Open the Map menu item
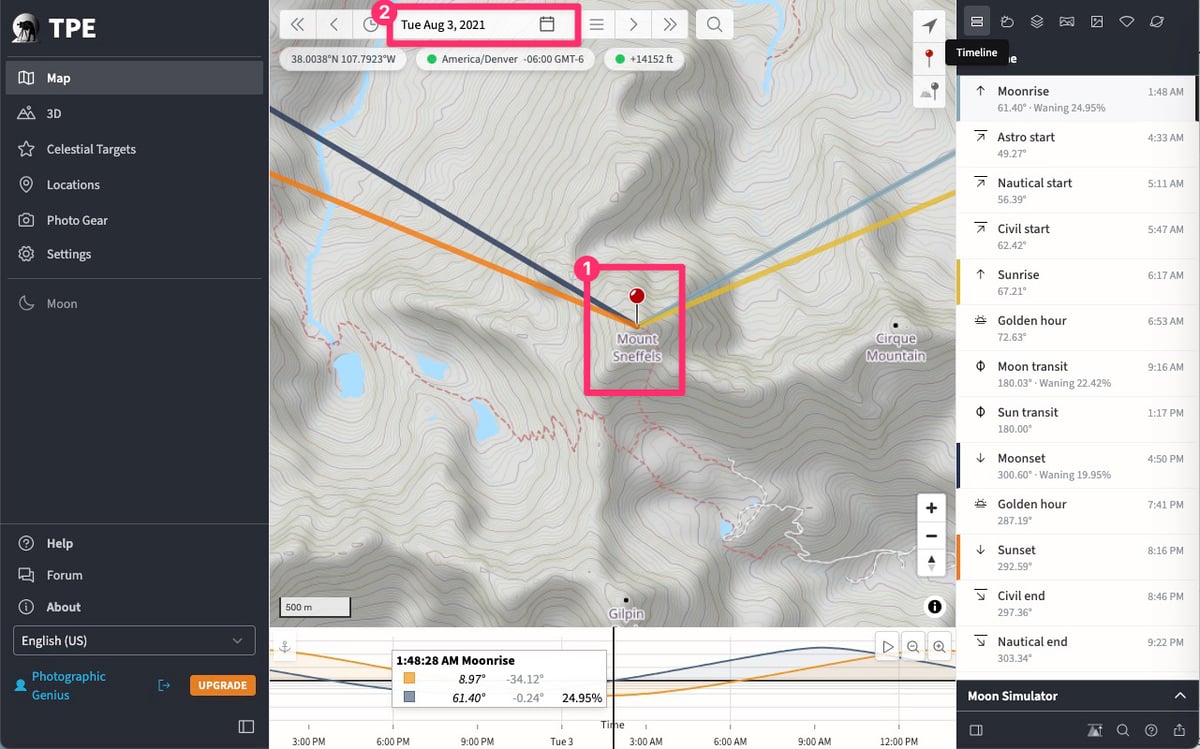The height and width of the screenshot is (749, 1200). 134,78
